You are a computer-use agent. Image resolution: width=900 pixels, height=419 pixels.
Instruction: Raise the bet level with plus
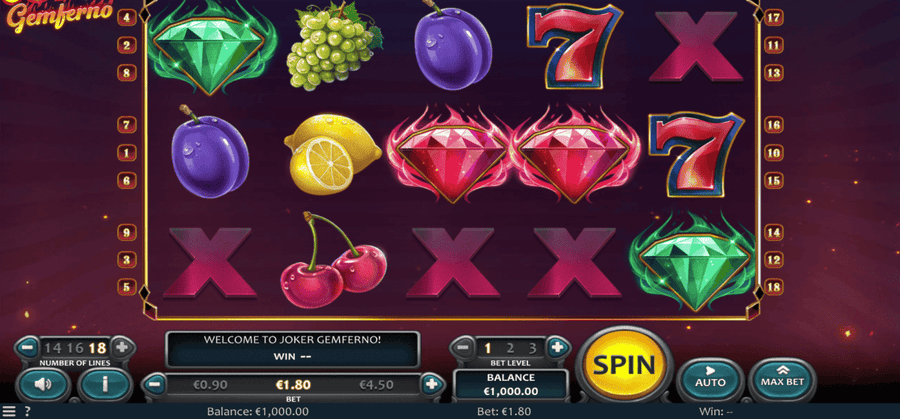(556, 347)
